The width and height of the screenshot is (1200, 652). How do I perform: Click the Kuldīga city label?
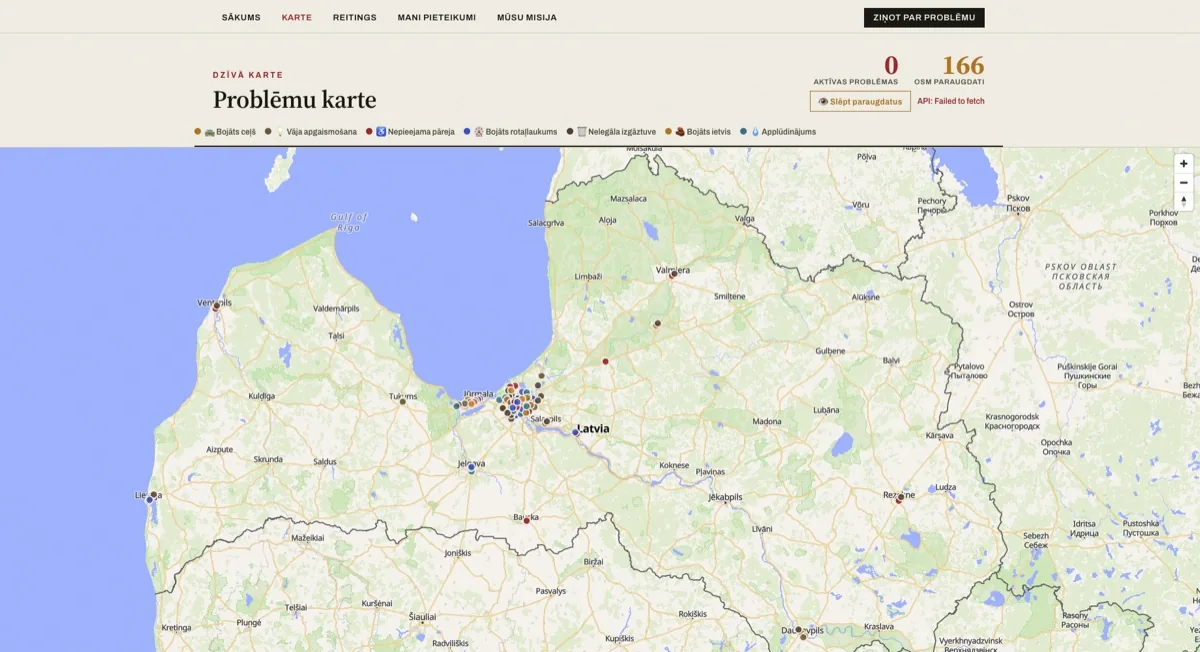pos(262,396)
